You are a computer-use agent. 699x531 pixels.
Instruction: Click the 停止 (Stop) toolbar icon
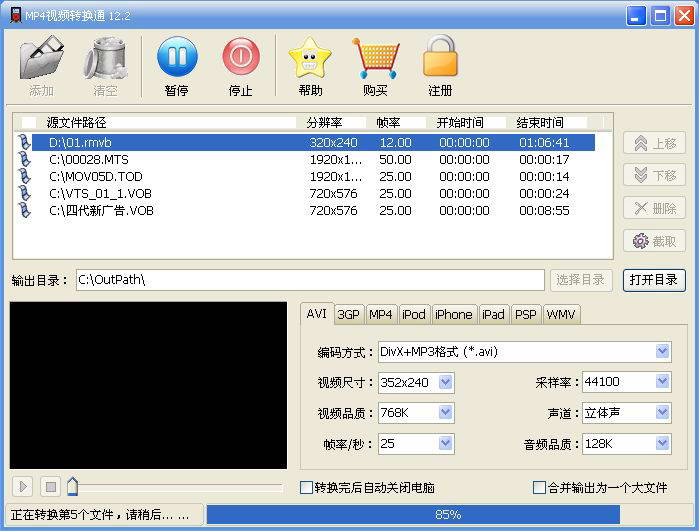(240, 58)
